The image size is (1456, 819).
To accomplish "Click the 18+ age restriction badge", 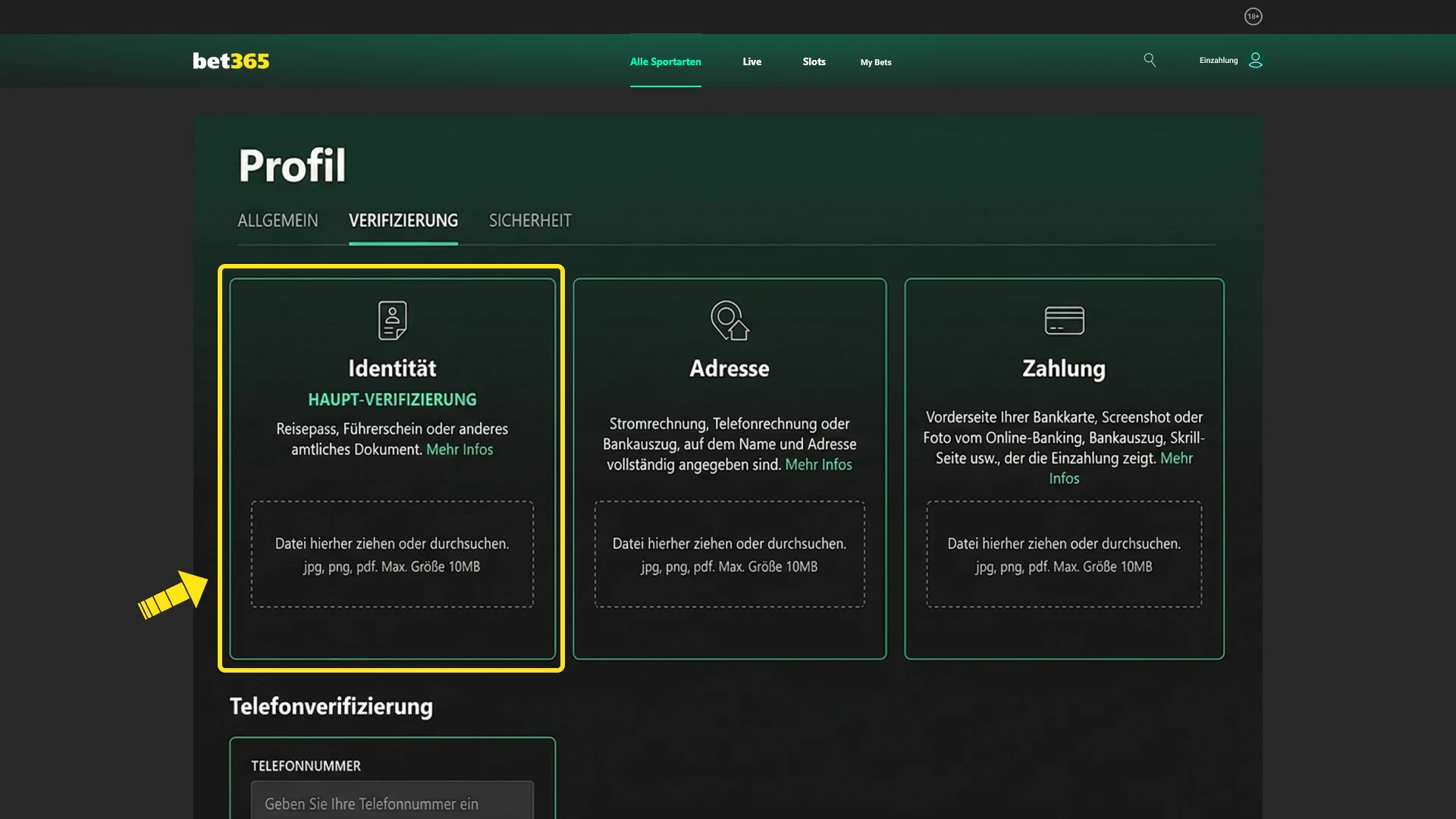I will click(1254, 16).
